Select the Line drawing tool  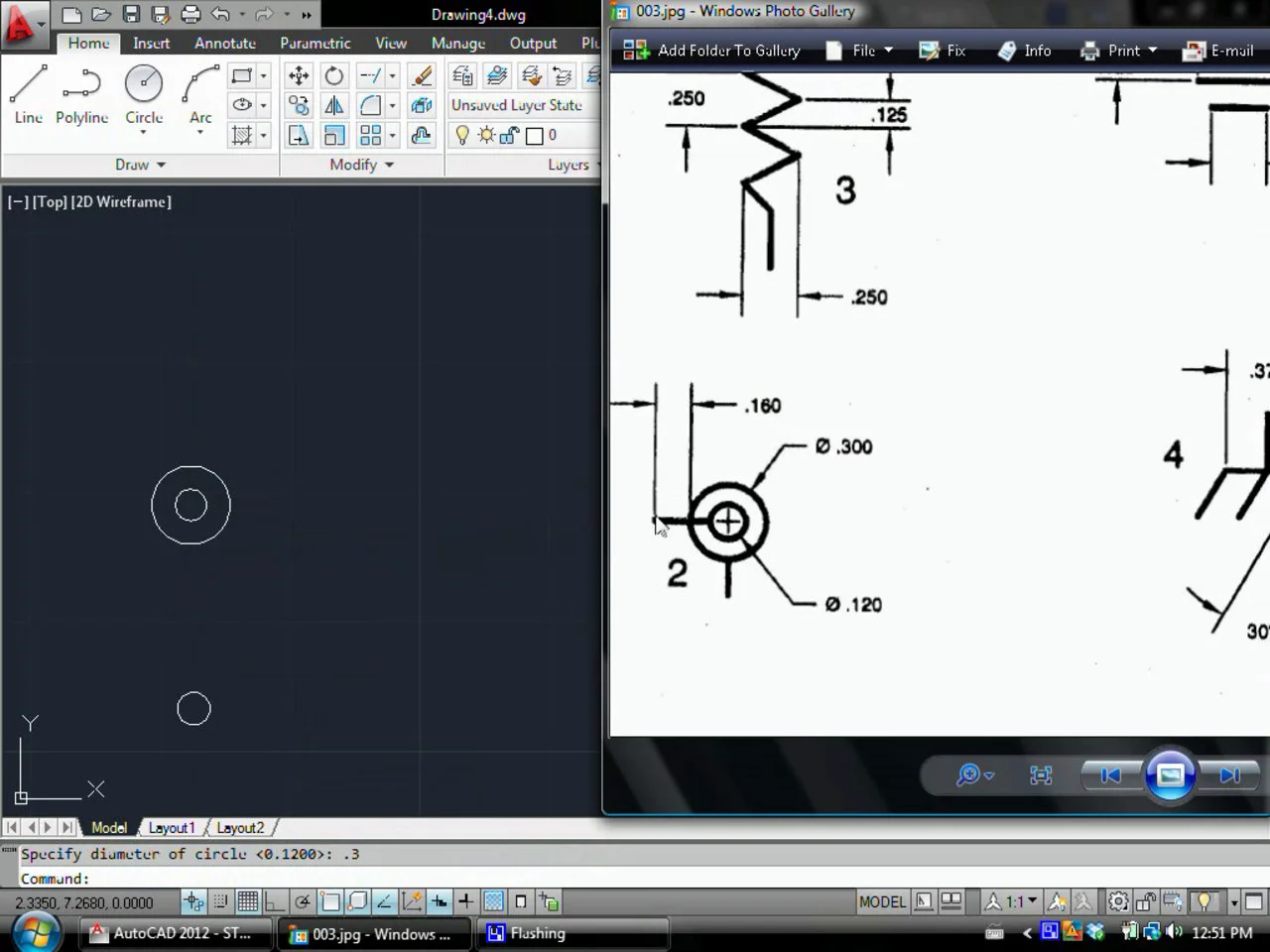coord(28,96)
